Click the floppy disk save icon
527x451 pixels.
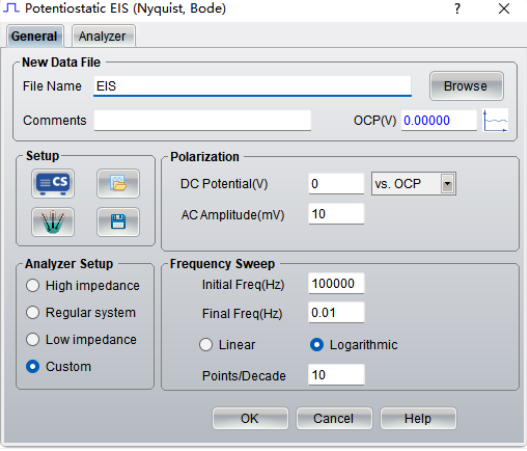pyautogui.click(x=118, y=222)
